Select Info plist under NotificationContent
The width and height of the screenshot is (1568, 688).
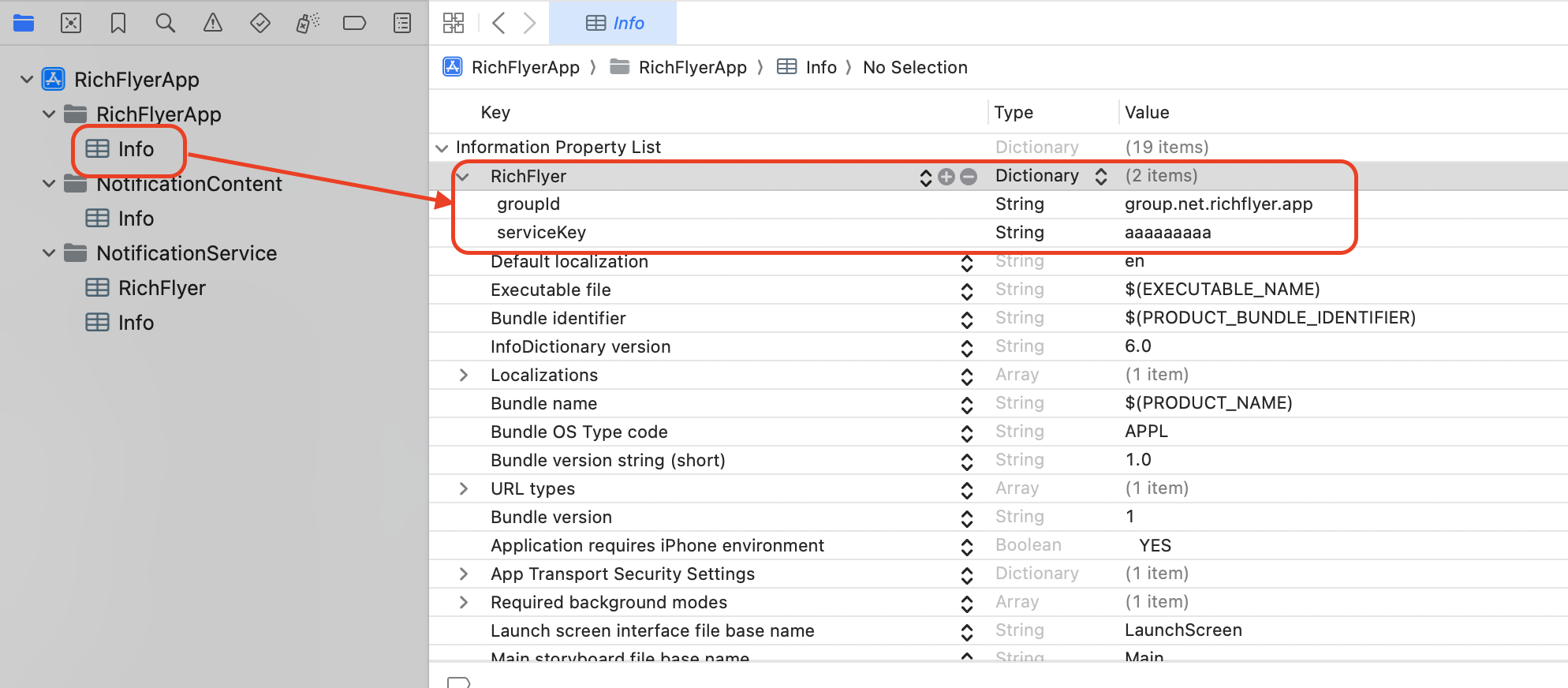120,219
